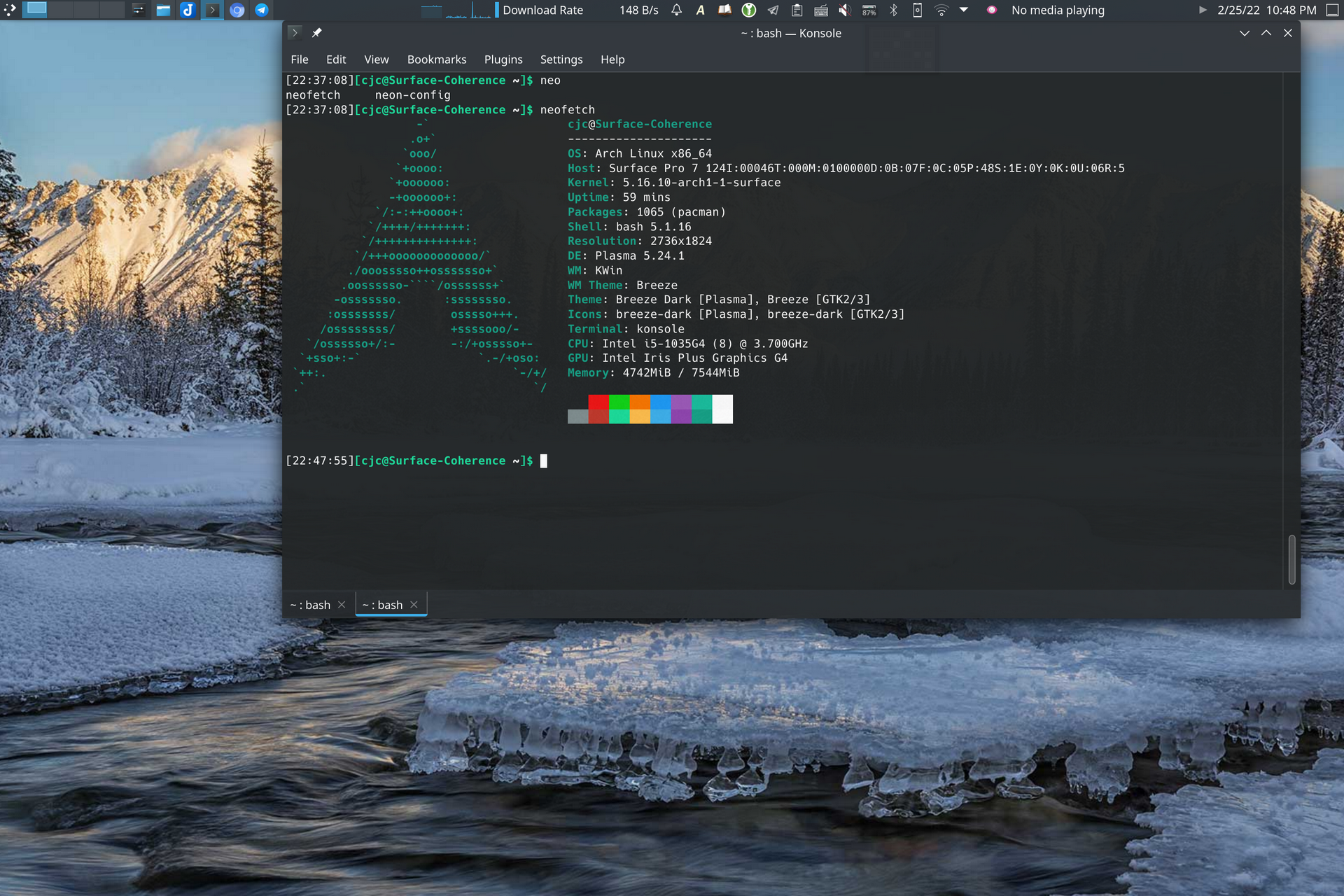This screenshot has width=1344, height=896.
Task: Open System Settings from the panel
Action: pos(138,10)
